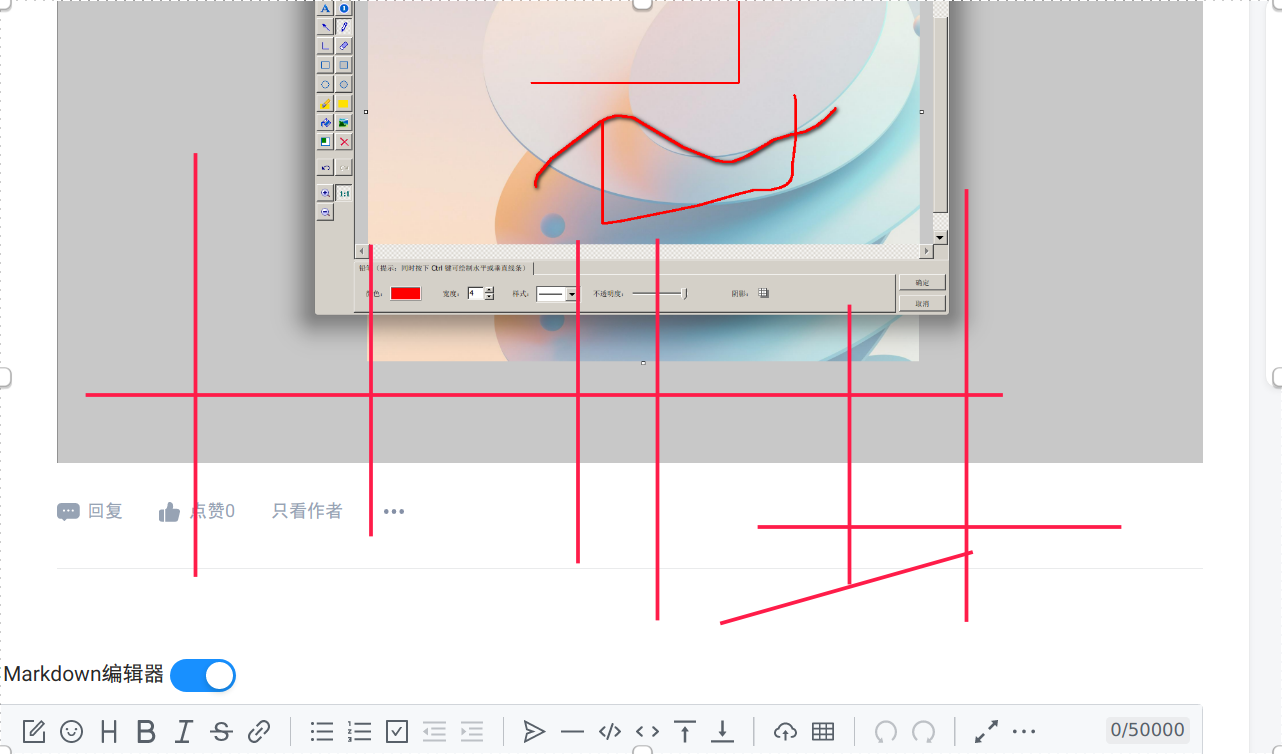
Task: Open the emoji picker in the editor toolbar
Action: (71, 732)
